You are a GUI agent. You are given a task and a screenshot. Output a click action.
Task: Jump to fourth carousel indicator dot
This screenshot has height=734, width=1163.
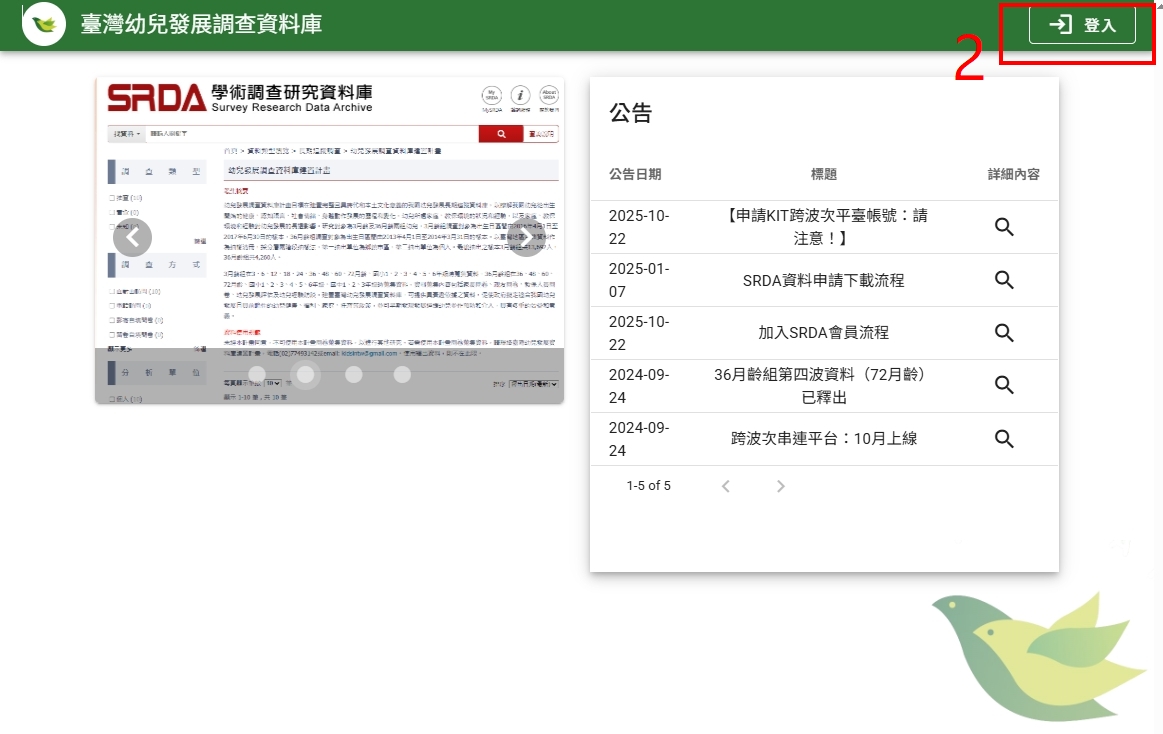(402, 375)
